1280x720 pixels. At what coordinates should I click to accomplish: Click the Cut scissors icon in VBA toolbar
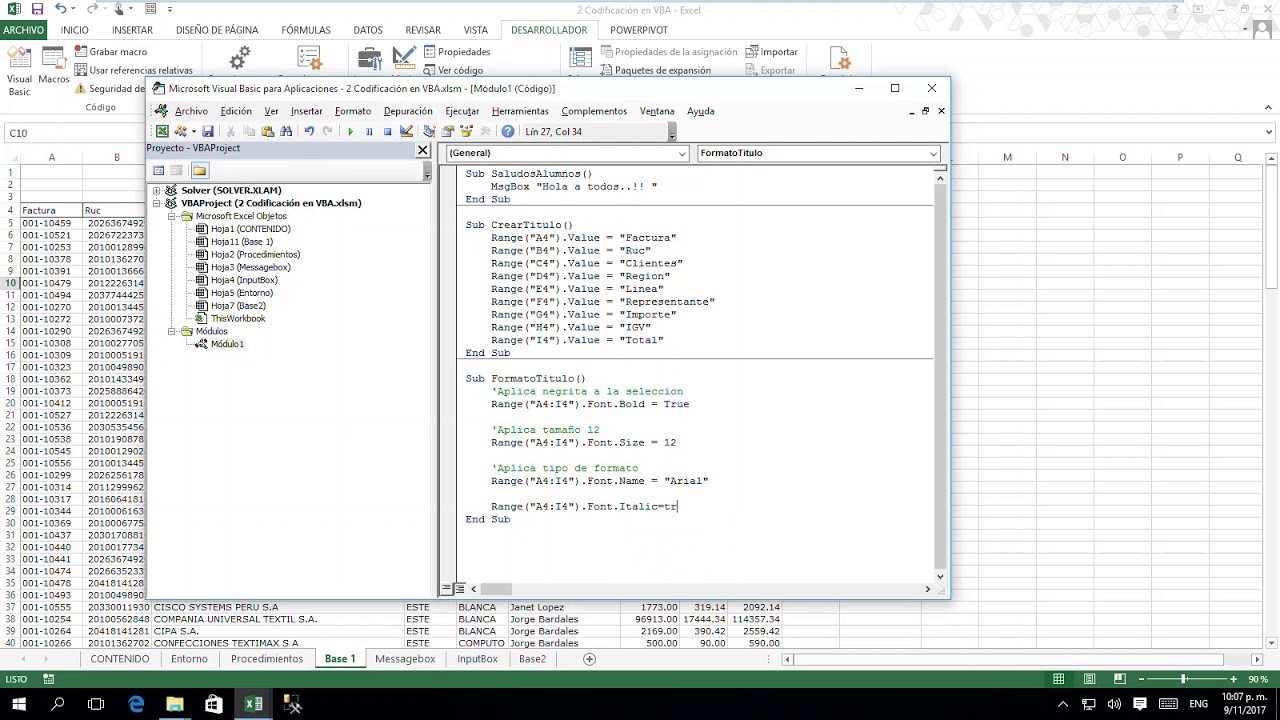coord(231,131)
